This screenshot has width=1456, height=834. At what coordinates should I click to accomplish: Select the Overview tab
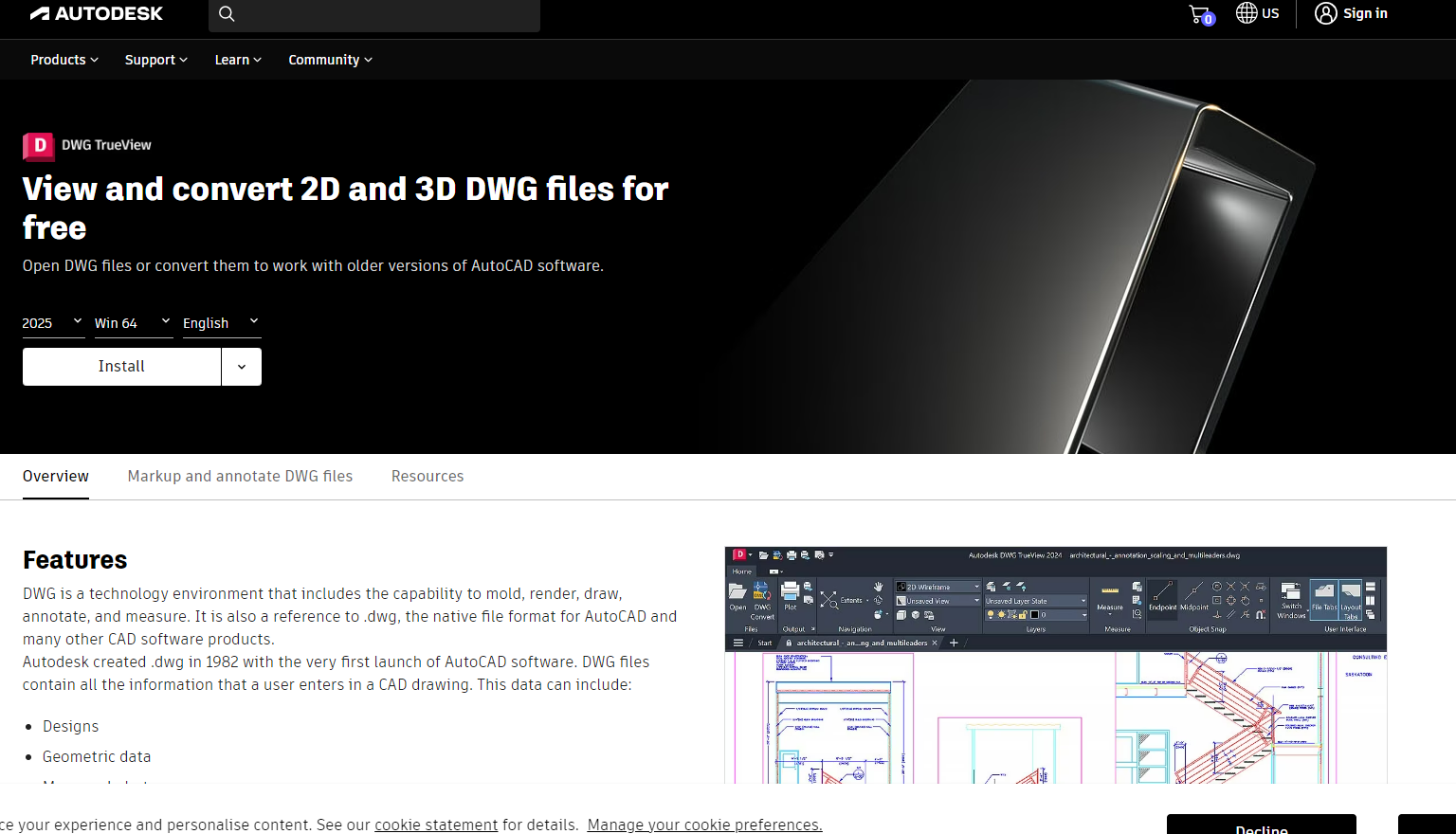pos(56,476)
